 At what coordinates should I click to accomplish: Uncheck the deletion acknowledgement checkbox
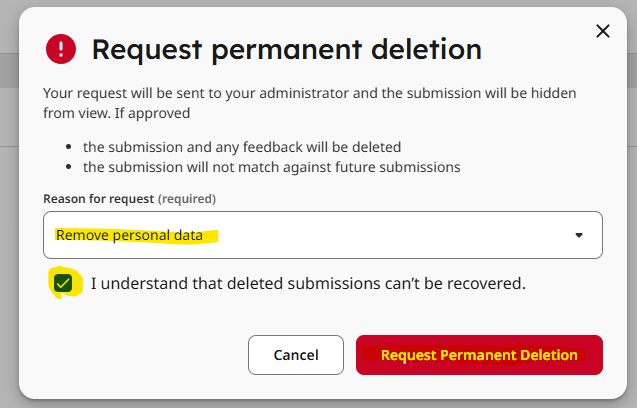[x=64, y=283]
